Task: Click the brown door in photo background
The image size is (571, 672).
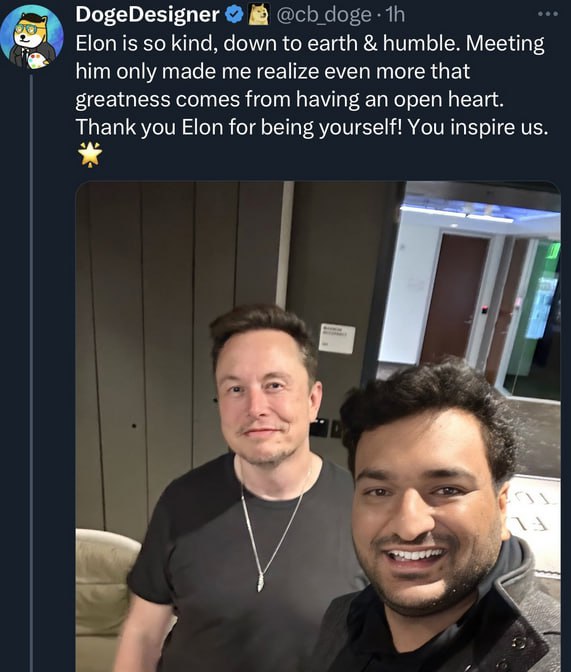Action: [454, 299]
